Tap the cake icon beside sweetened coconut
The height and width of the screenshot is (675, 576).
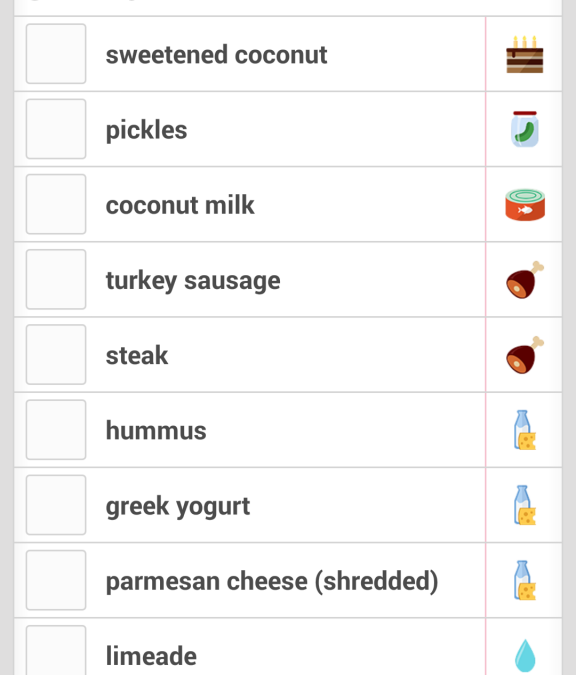(x=524, y=54)
